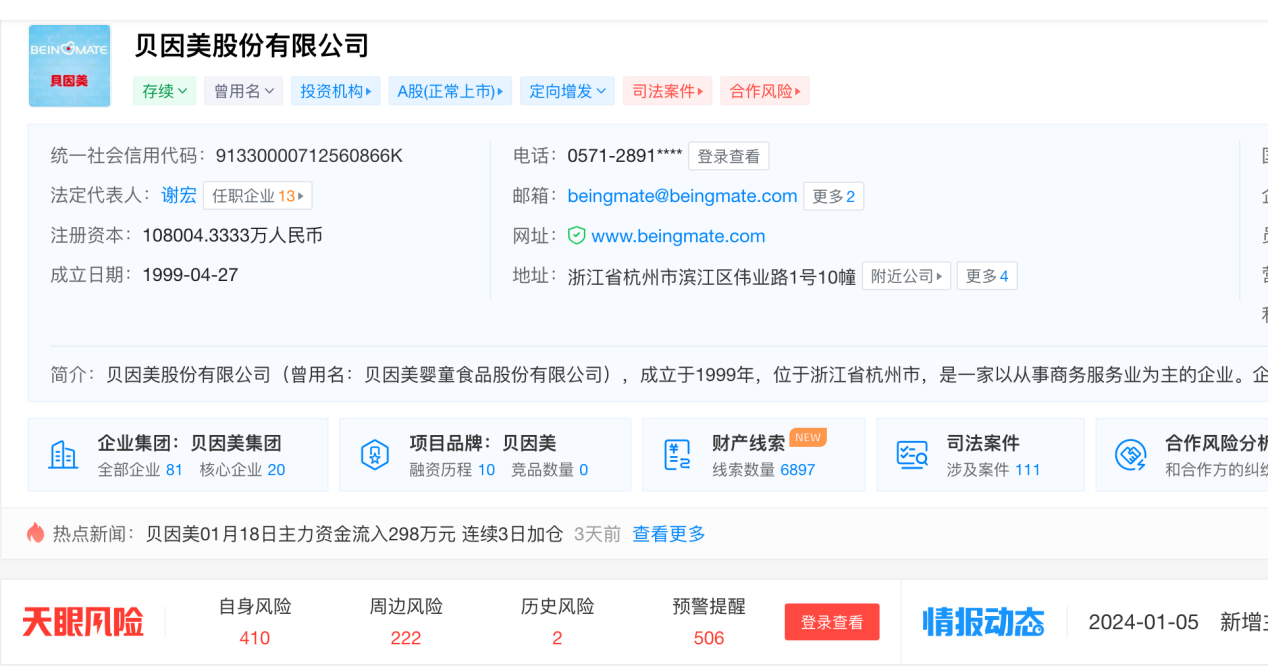The image size is (1268, 666).
Task: Open the beingmate@beingmate.com email link
Action: (x=682, y=196)
